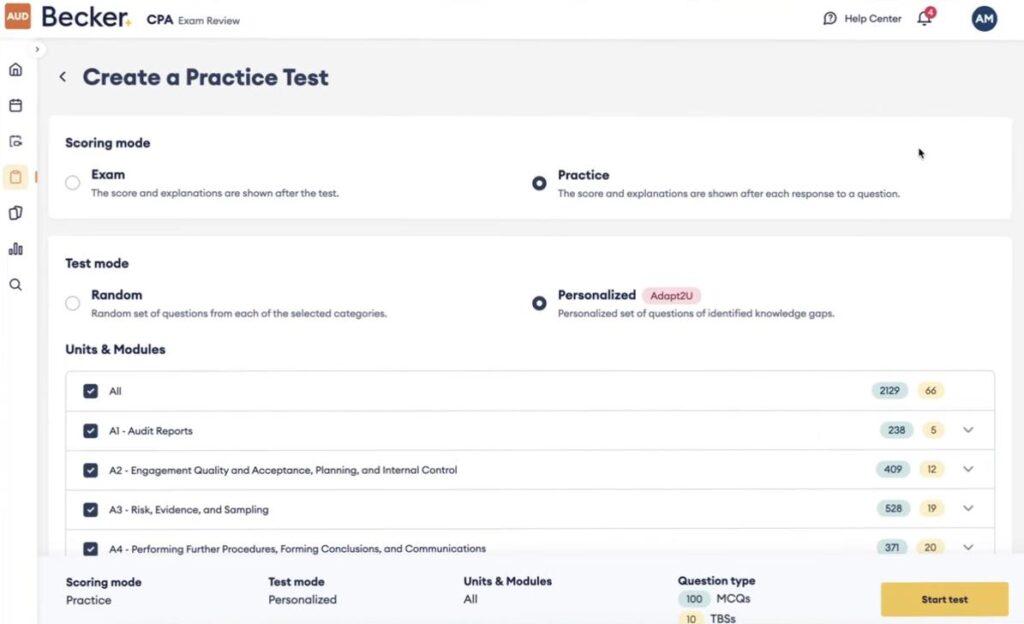This screenshot has height=624, width=1024.
Task: Open the AM profile avatar
Action: click(x=983, y=18)
